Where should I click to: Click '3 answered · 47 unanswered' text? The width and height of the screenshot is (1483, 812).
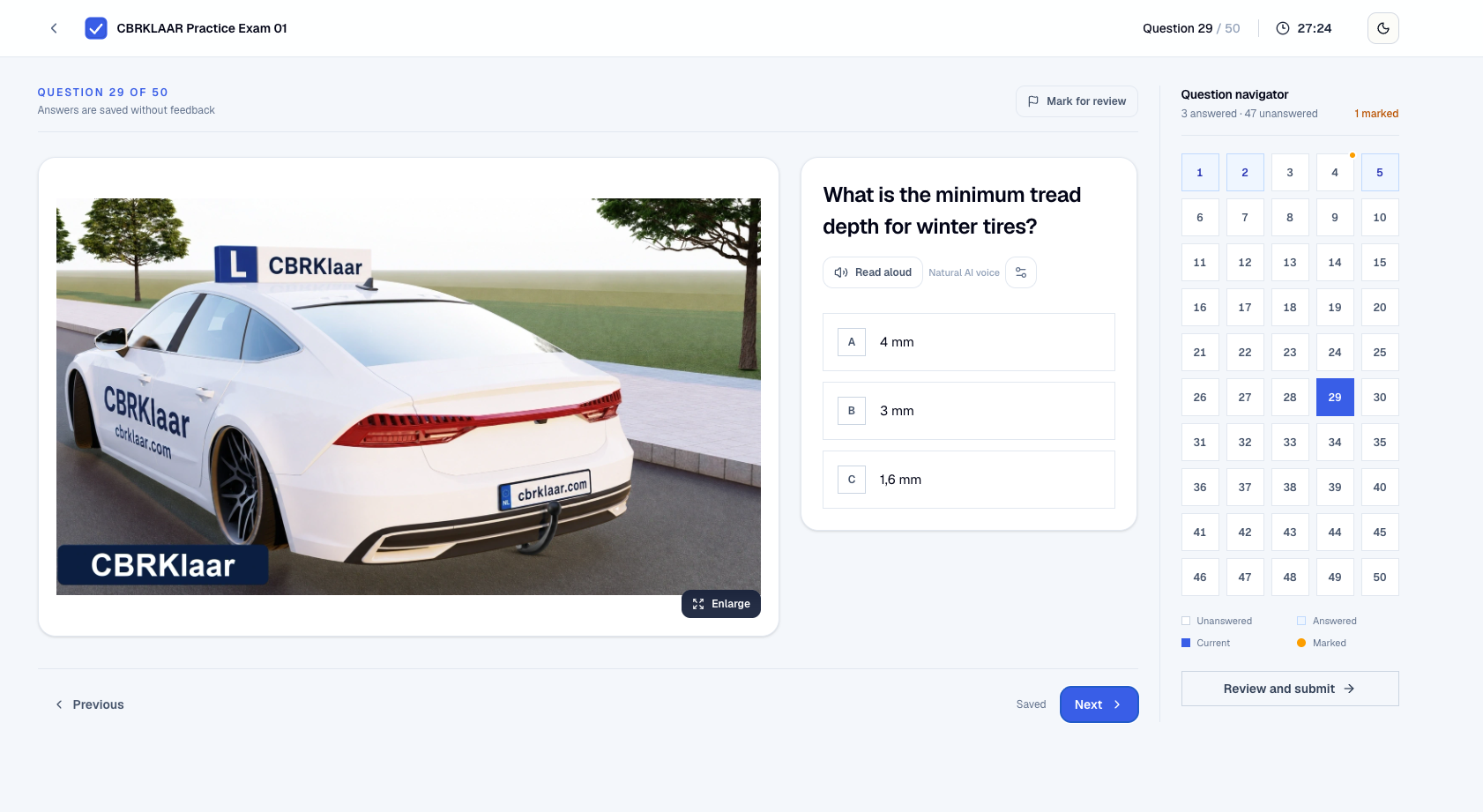pyautogui.click(x=1249, y=114)
